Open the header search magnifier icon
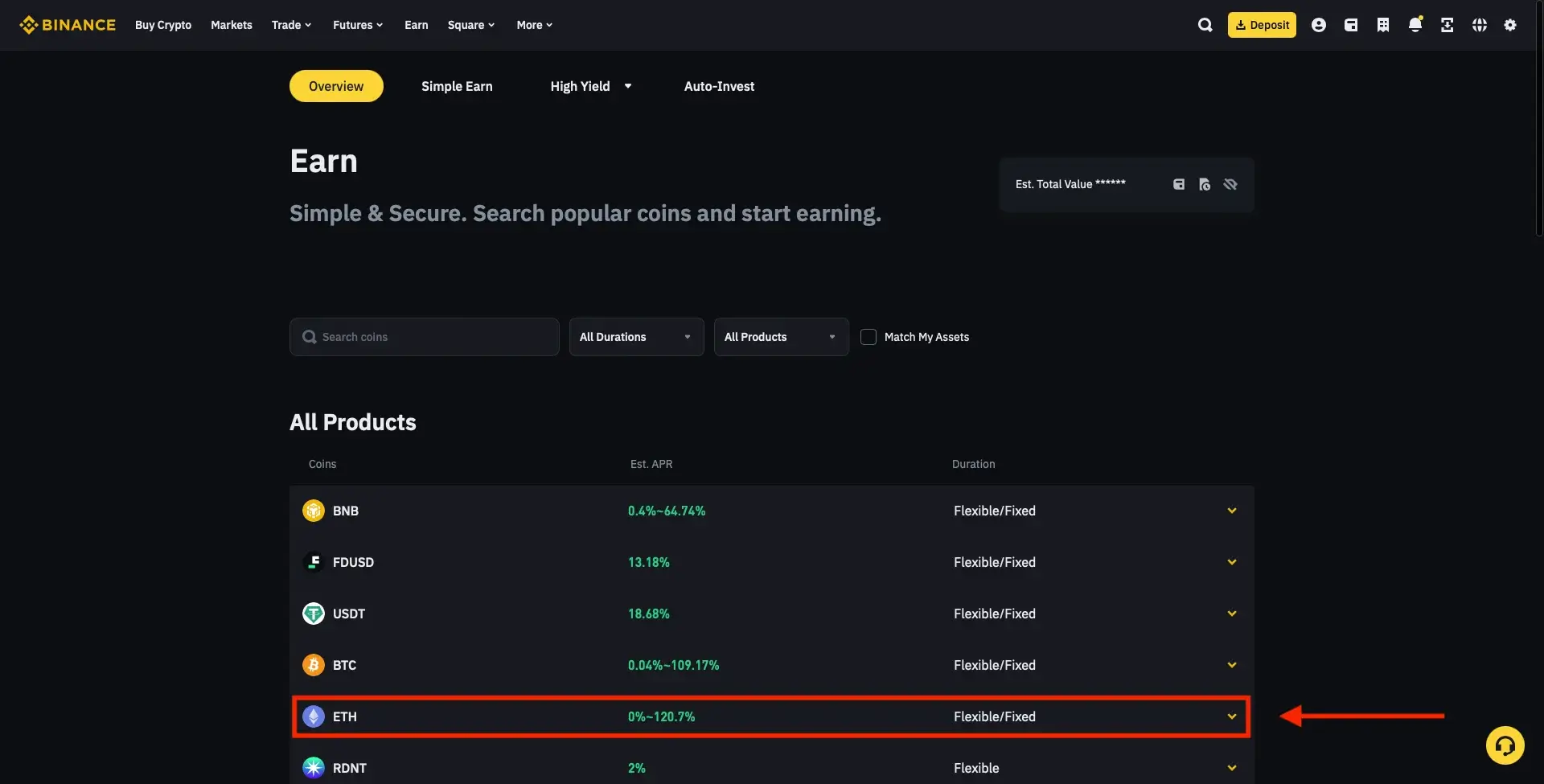 point(1205,25)
